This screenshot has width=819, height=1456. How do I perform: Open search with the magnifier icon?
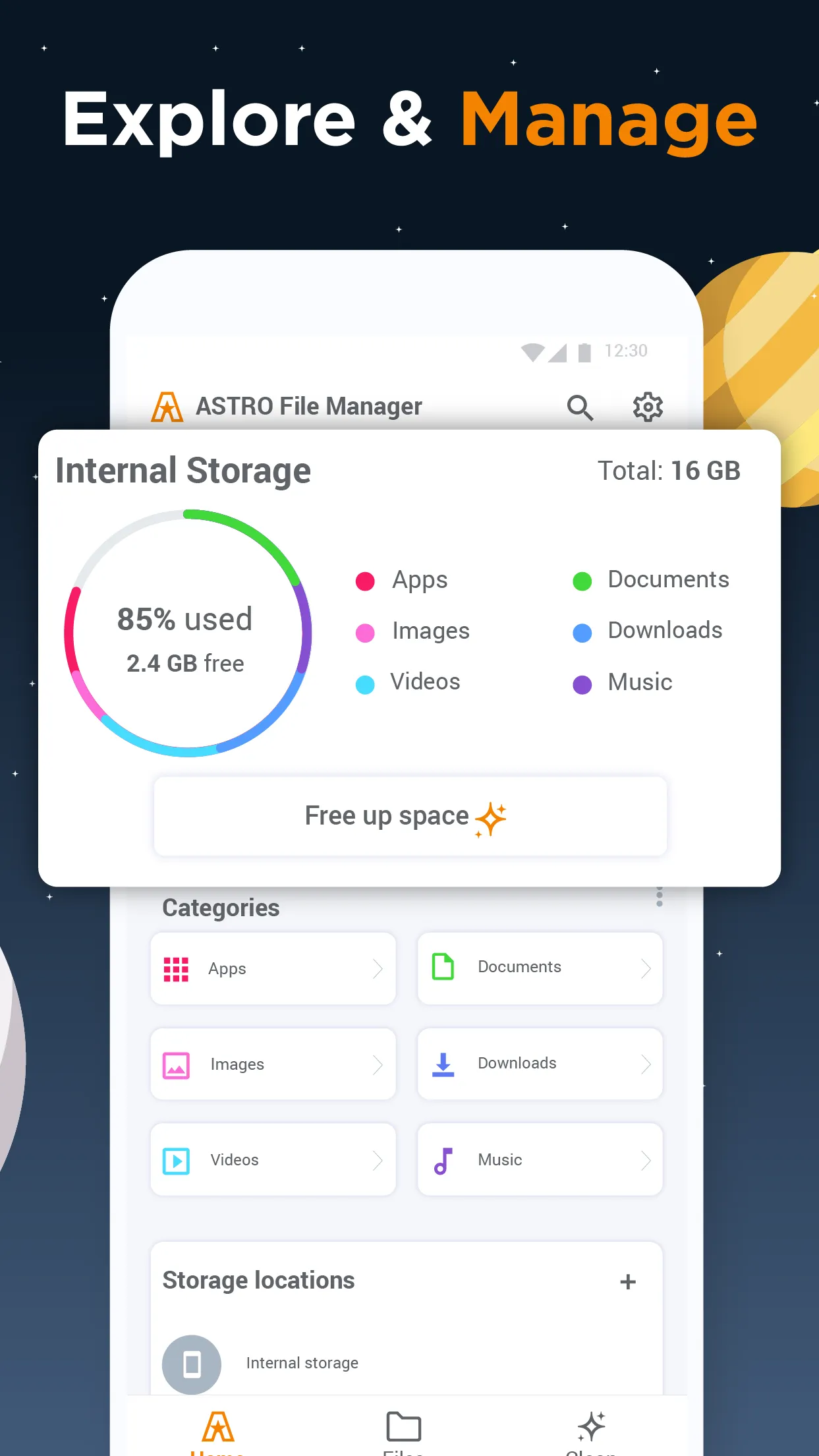pos(580,407)
